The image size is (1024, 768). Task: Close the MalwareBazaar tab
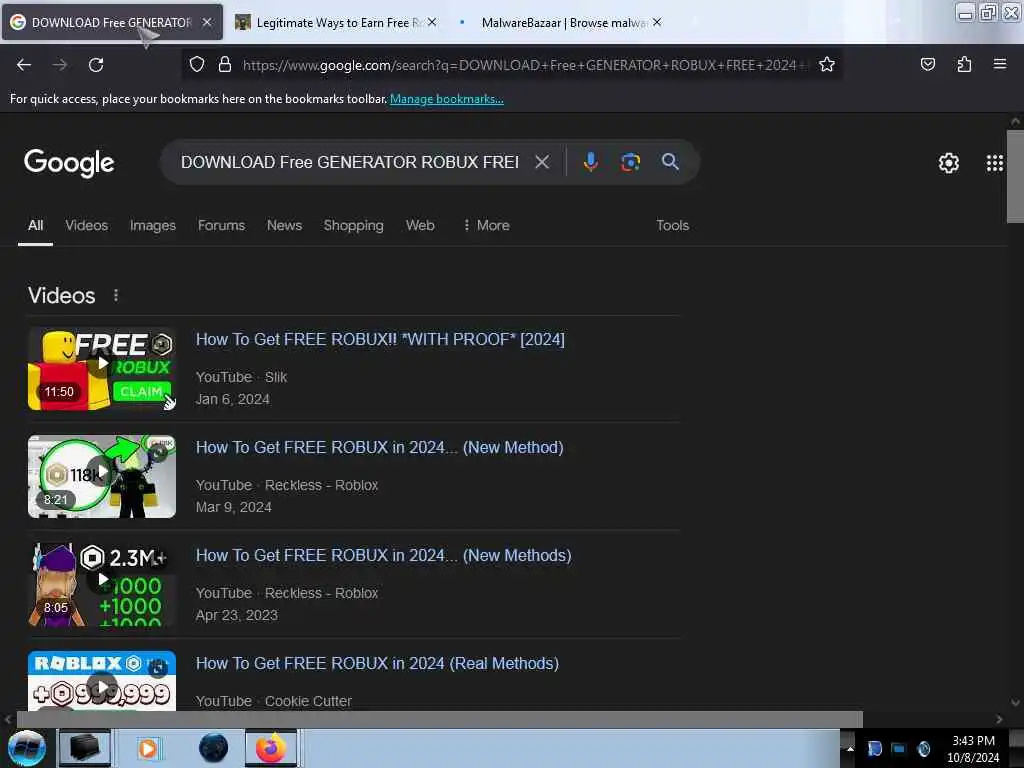click(657, 22)
